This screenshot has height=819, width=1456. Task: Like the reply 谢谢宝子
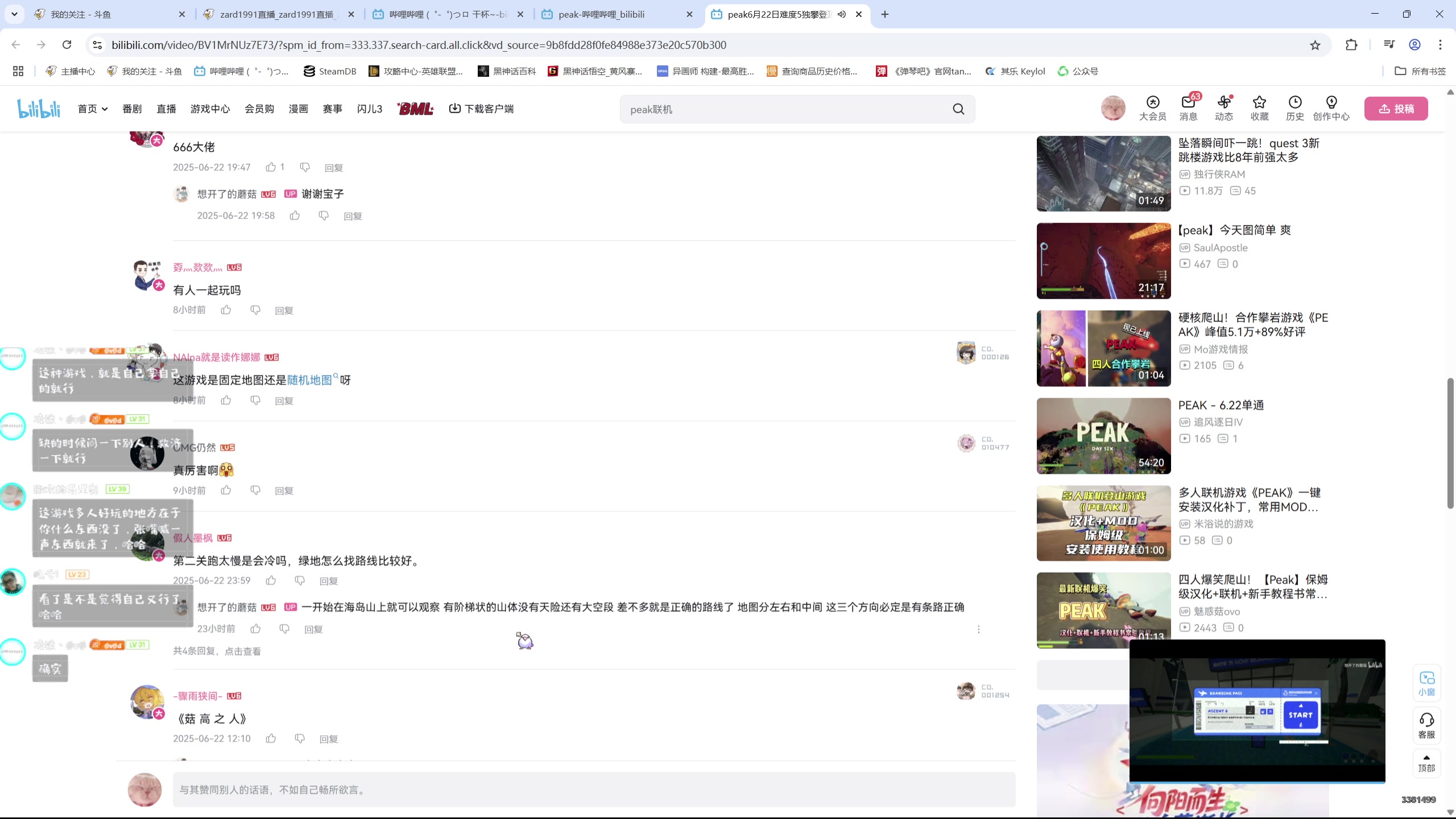click(295, 216)
